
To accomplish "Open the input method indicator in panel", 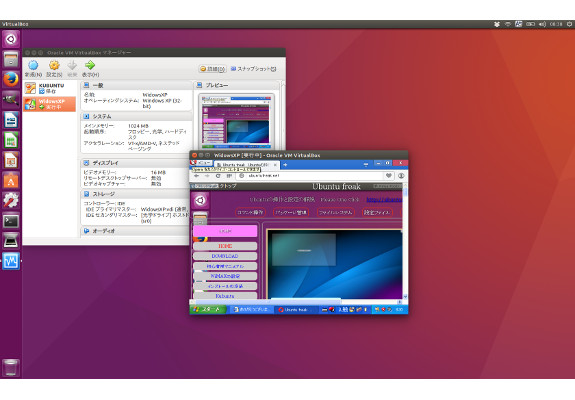I will (x=519, y=24).
